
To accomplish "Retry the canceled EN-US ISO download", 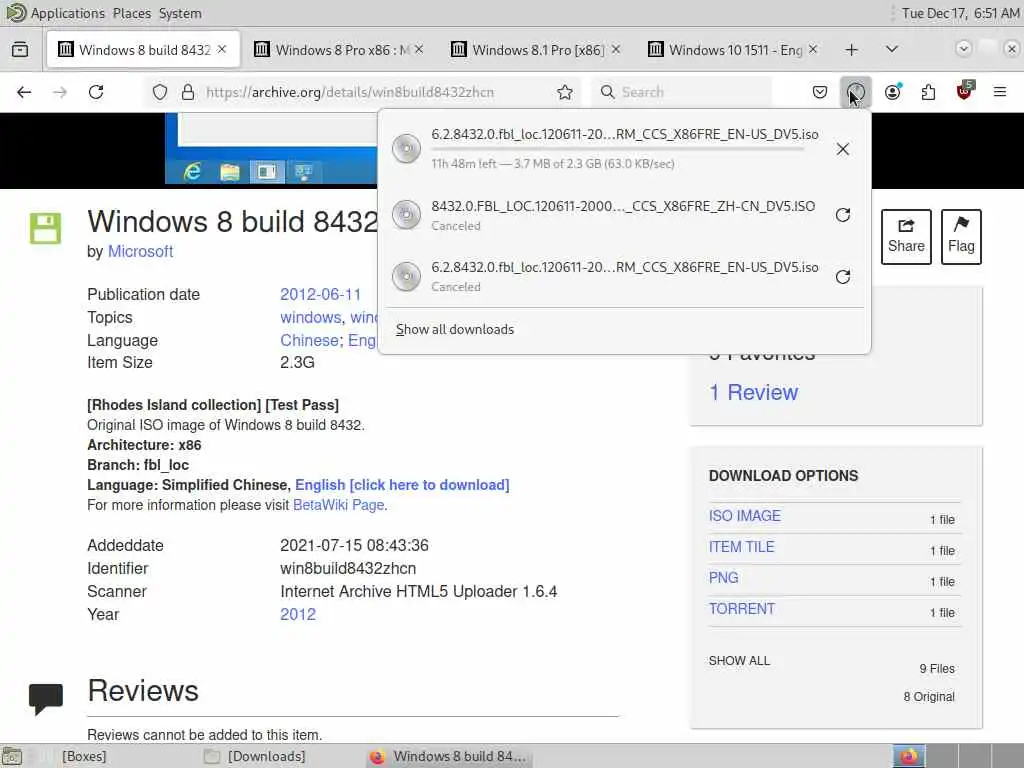I will [x=842, y=277].
